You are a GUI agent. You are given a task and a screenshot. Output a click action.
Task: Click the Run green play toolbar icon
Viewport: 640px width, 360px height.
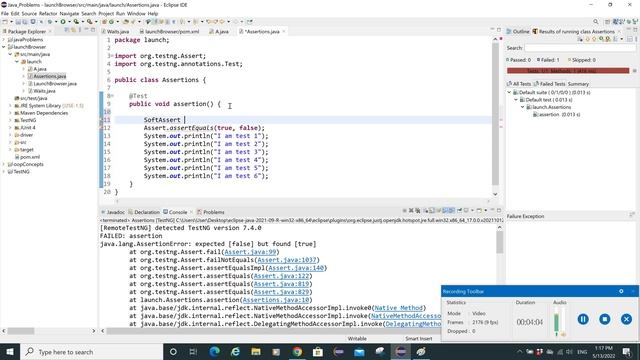tap(63, 22)
